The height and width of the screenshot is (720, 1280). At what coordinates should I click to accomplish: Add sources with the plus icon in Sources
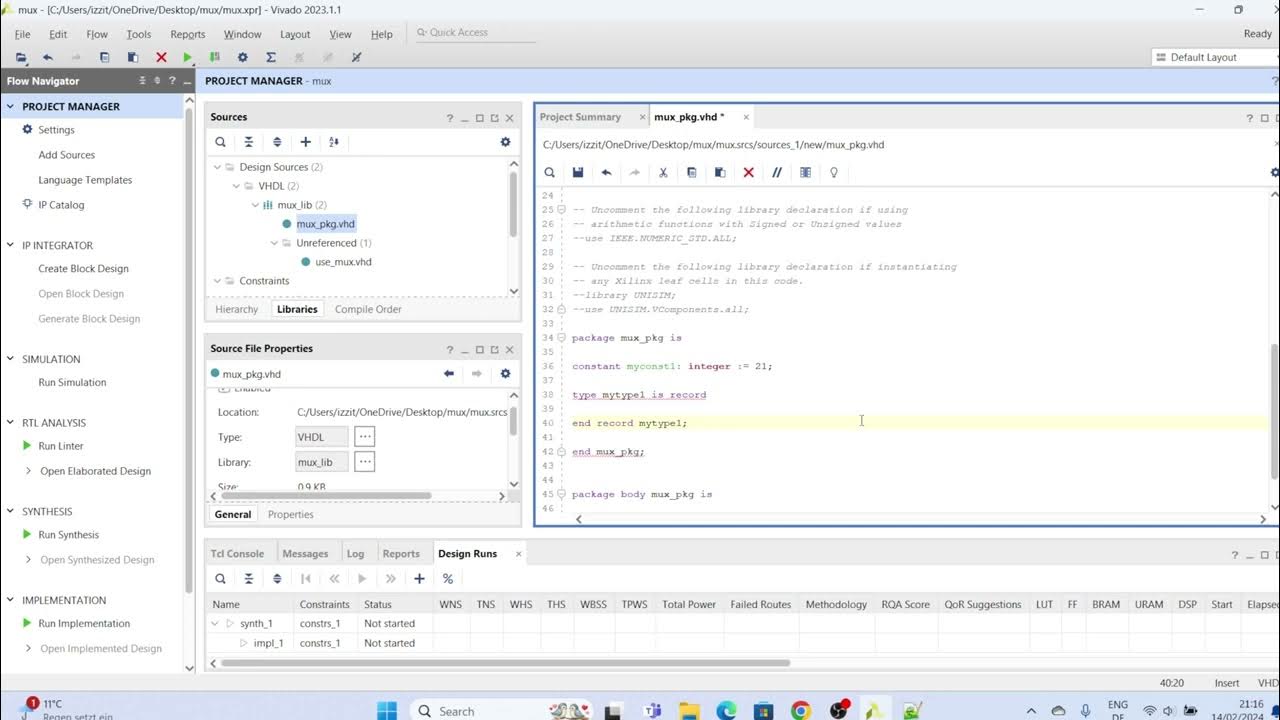(305, 142)
